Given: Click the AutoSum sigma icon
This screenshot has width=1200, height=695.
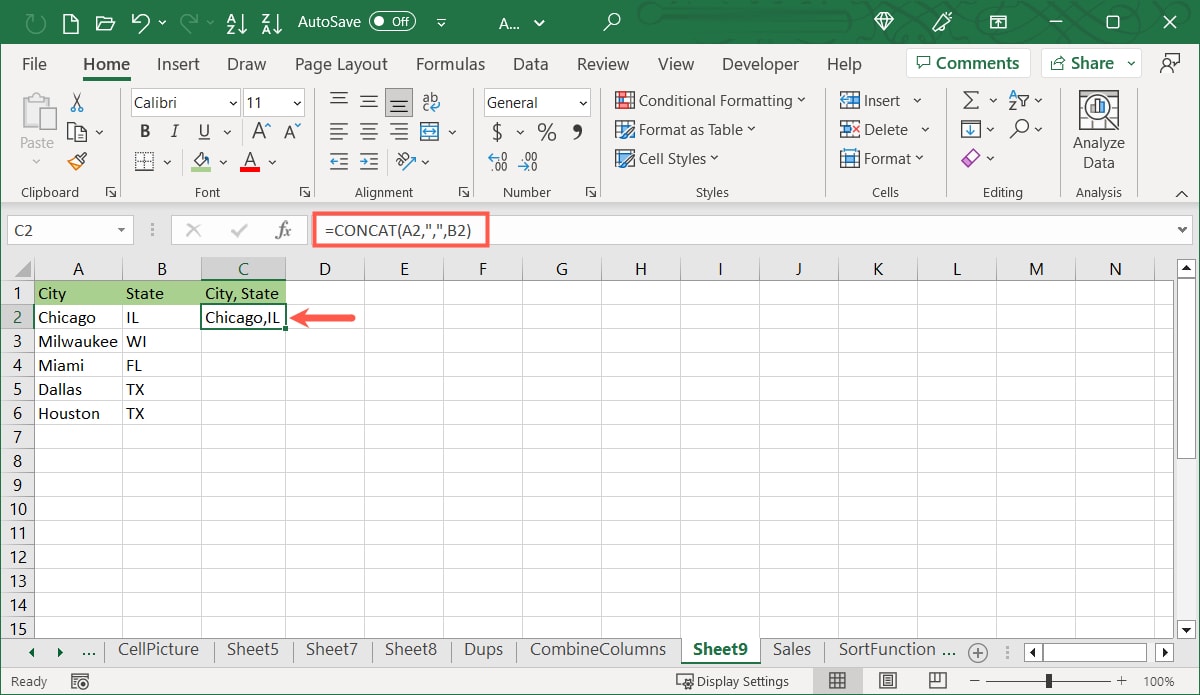Looking at the screenshot, I should pos(970,101).
